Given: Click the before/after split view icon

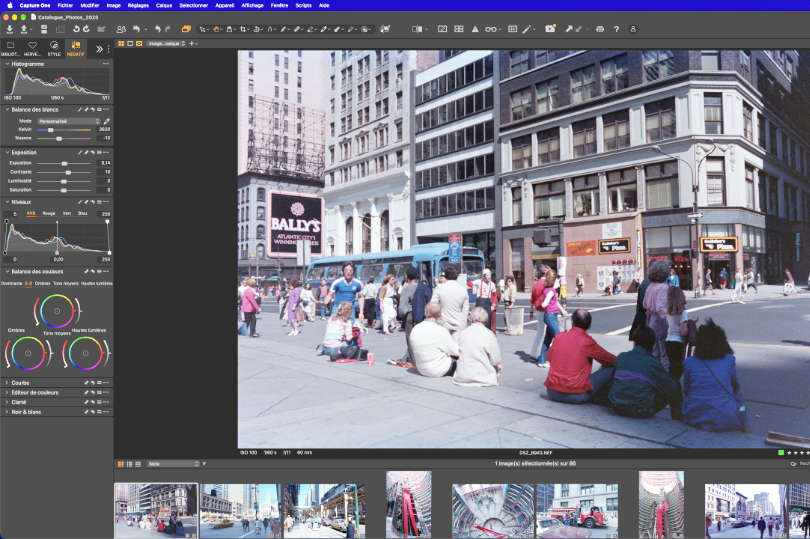Looking at the screenshot, I should [417, 29].
